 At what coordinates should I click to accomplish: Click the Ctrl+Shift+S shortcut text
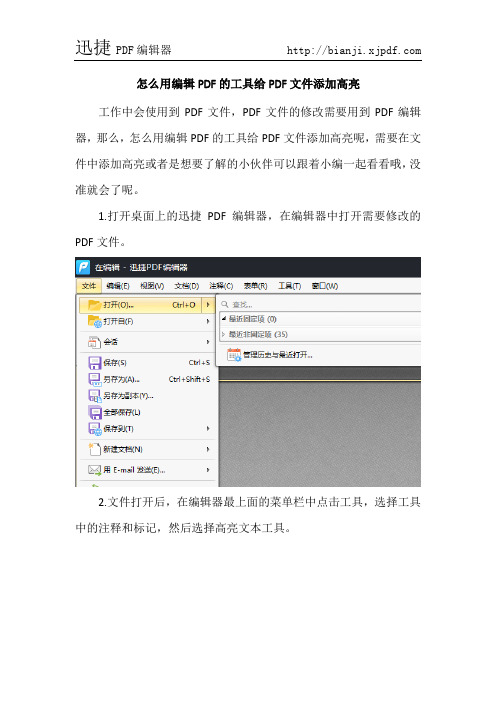189,379
